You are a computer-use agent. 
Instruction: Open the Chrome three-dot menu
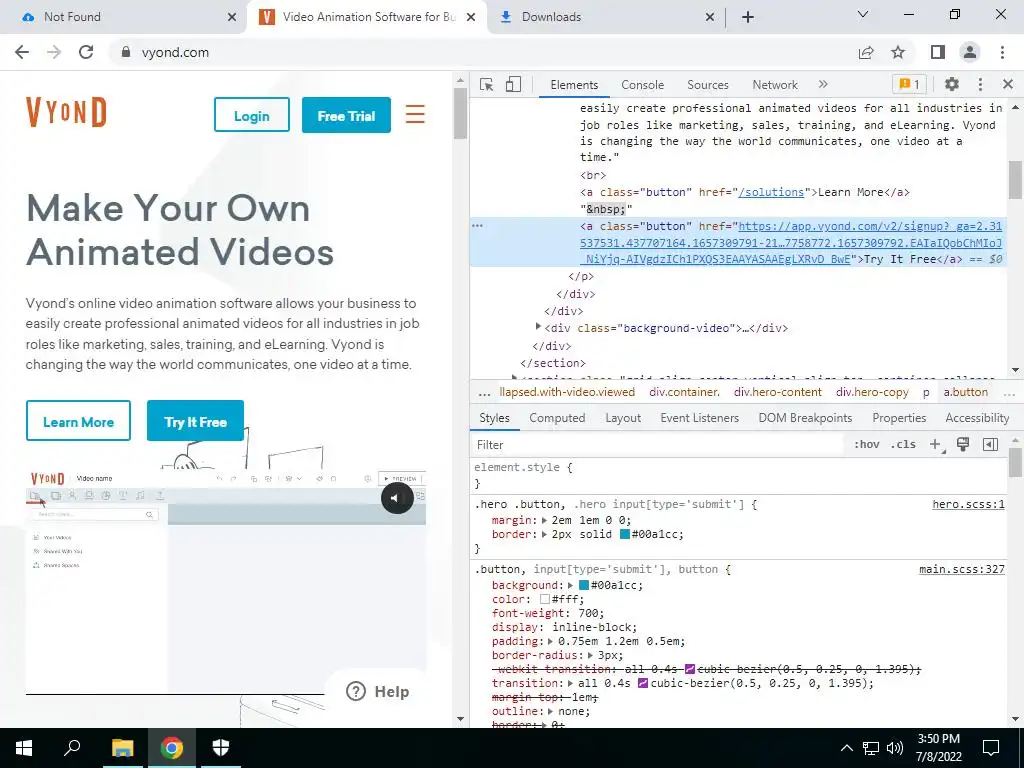(1002, 52)
